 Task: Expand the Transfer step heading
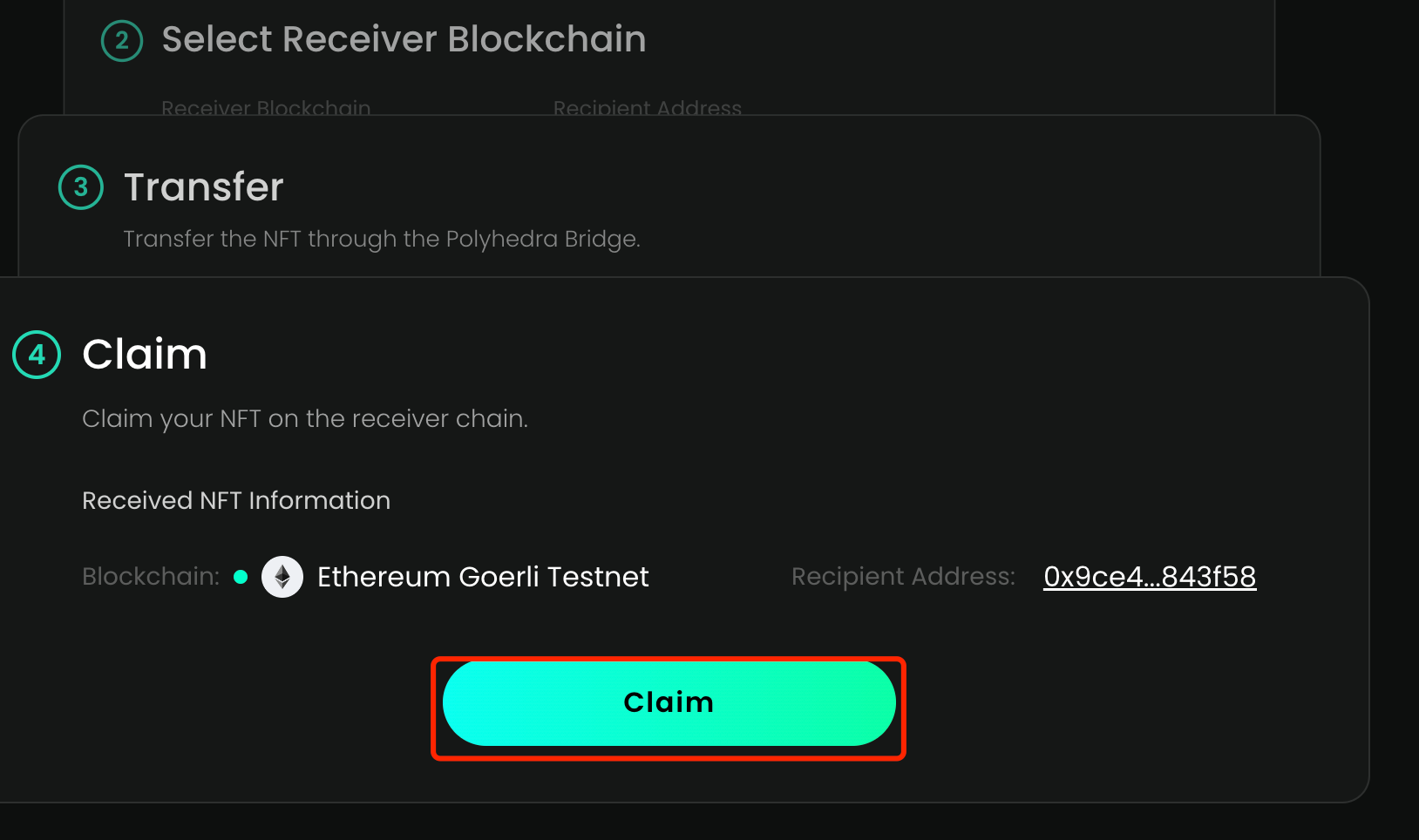204,187
